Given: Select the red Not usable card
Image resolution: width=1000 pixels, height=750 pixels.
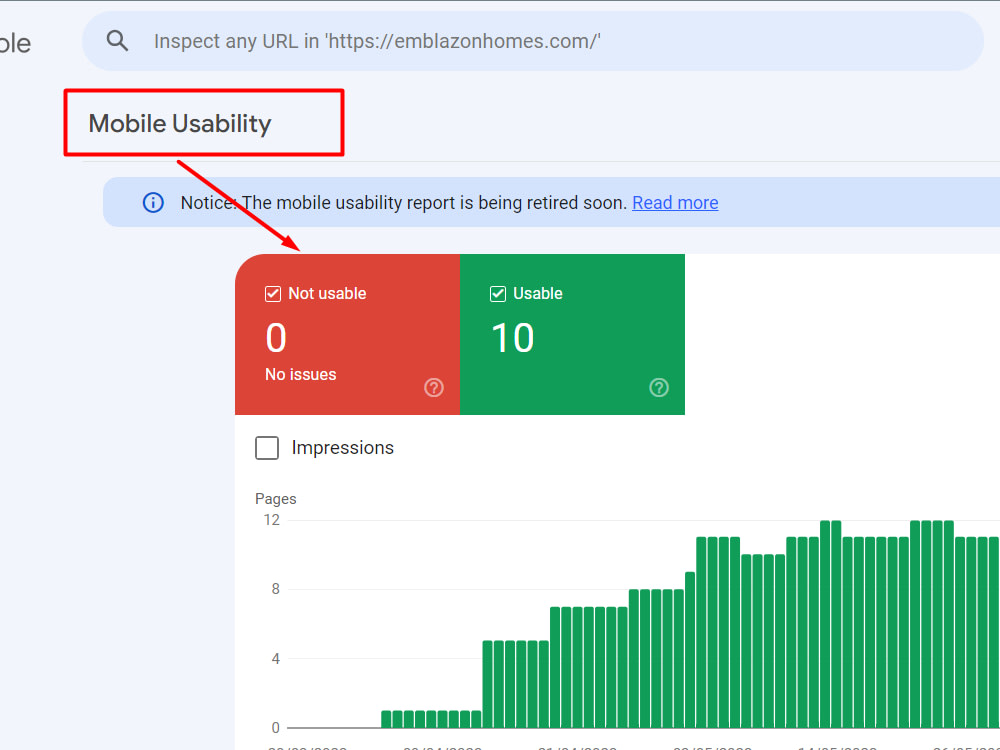Looking at the screenshot, I should (348, 334).
